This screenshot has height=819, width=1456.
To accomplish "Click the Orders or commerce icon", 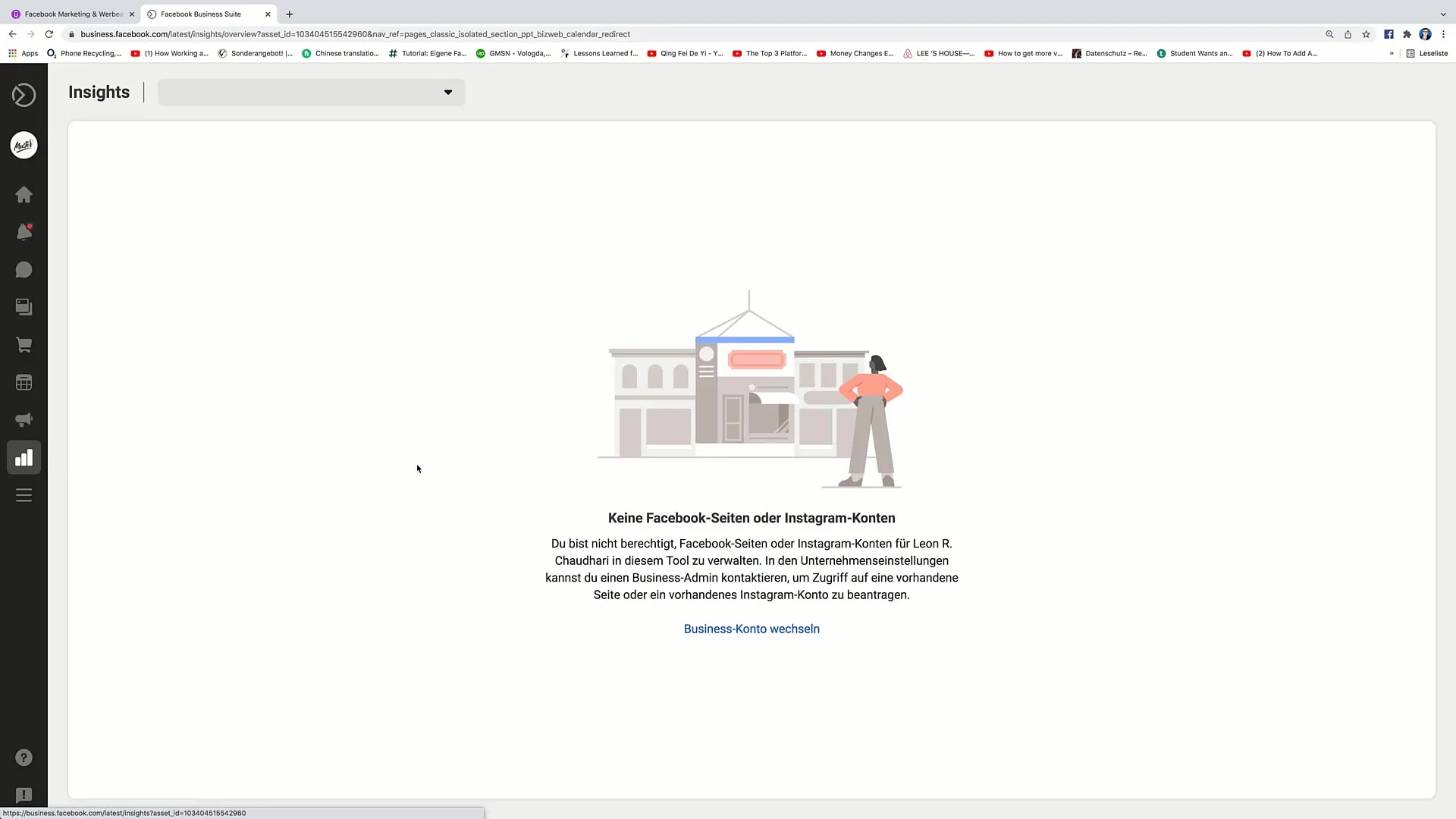I will click(24, 345).
